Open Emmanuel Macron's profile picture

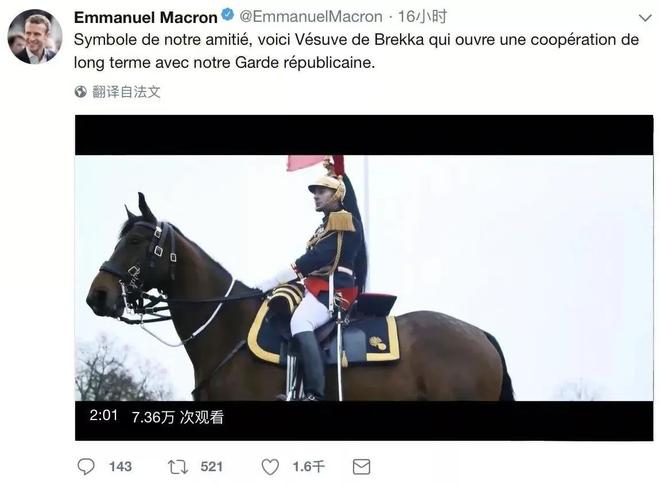35,37
